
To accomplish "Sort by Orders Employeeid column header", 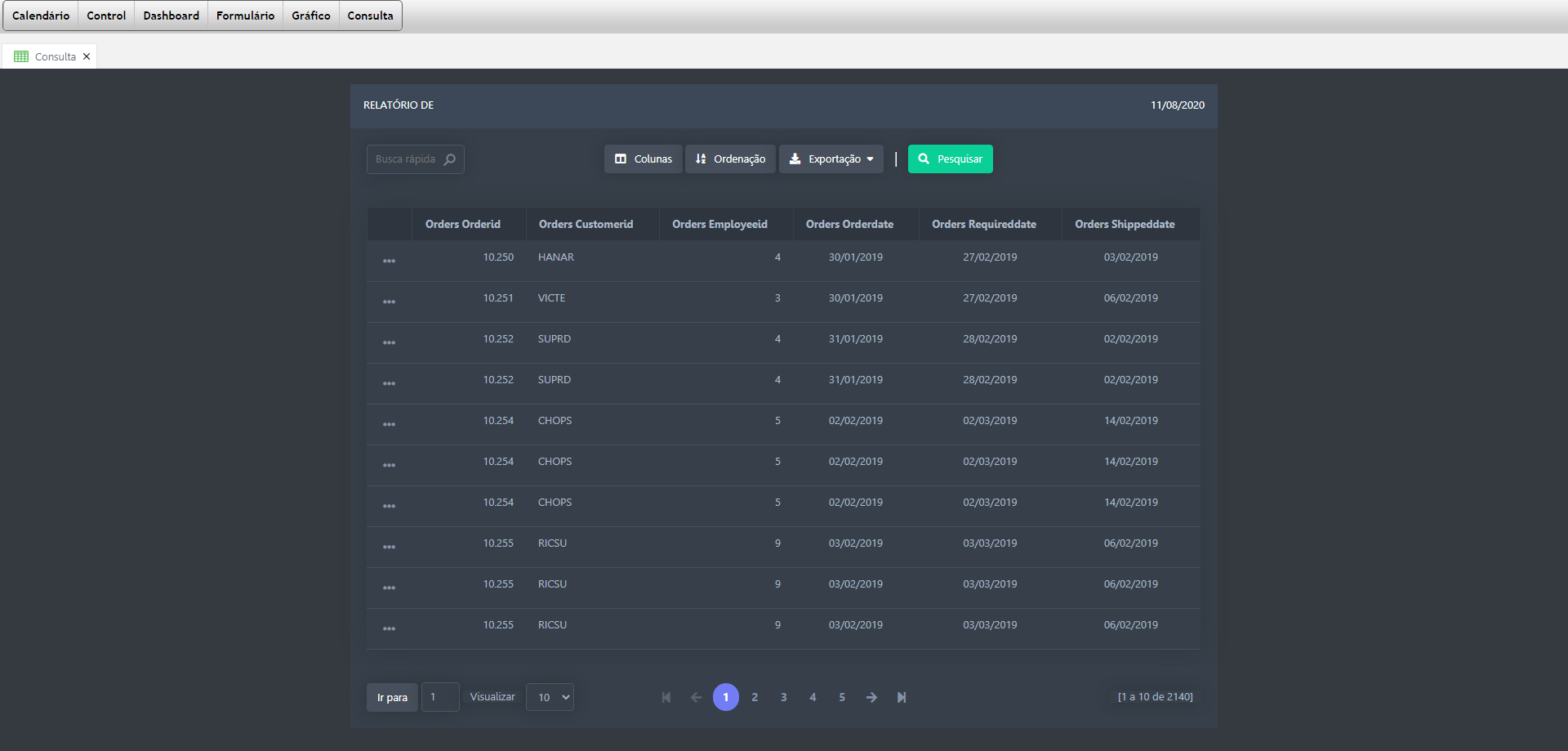I will [719, 224].
